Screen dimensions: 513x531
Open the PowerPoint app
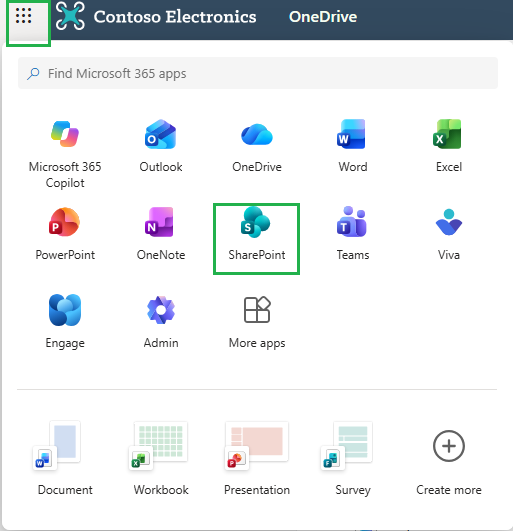pos(65,234)
